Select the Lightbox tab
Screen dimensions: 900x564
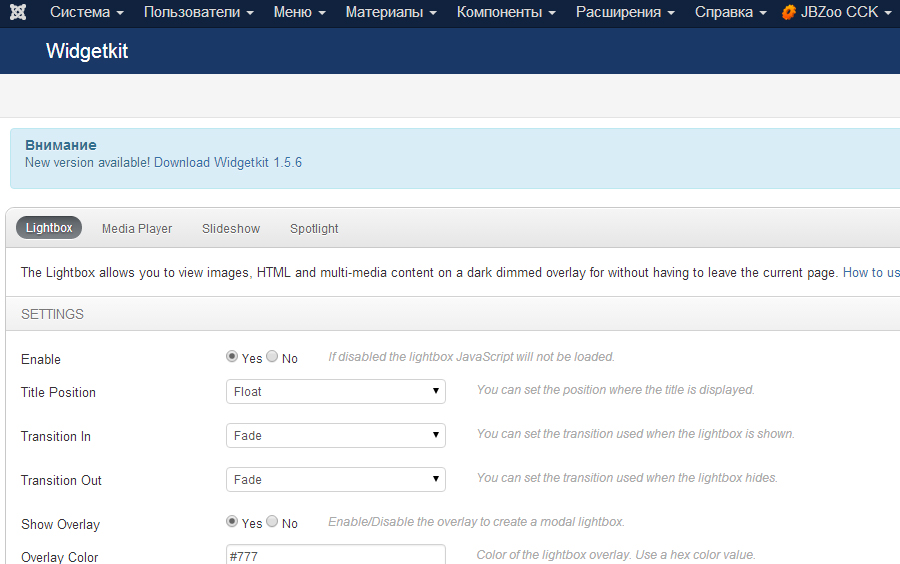point(49,228)
